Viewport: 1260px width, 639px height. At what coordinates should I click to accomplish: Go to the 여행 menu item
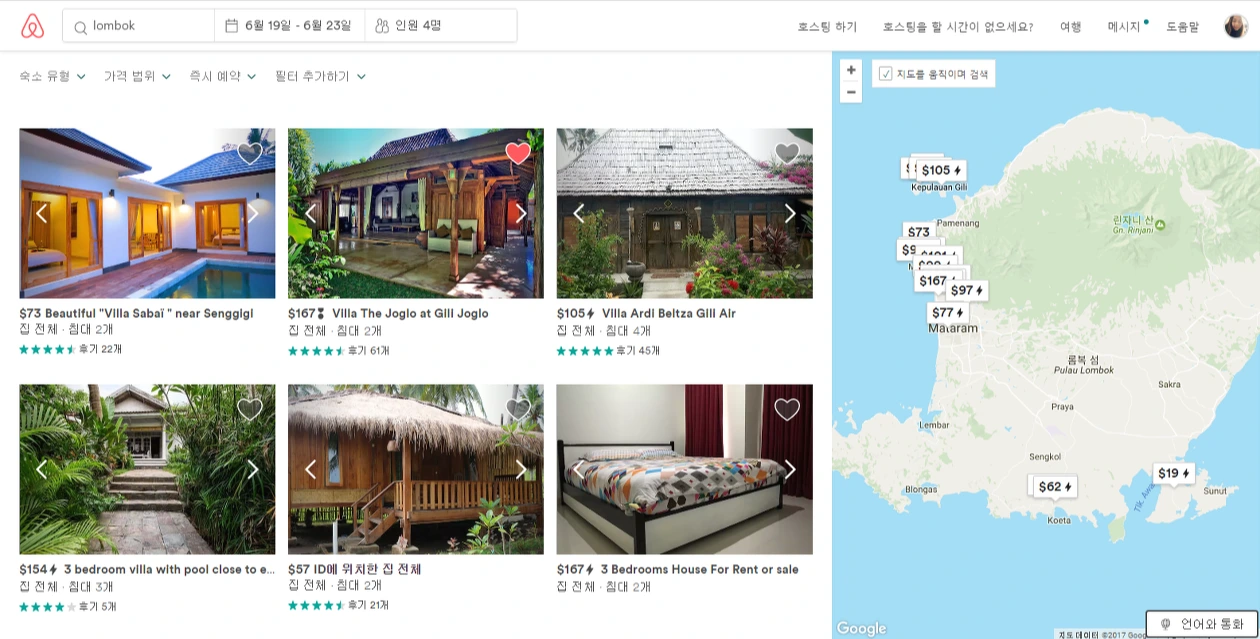pyautogui.click(x=1071, y=27)
